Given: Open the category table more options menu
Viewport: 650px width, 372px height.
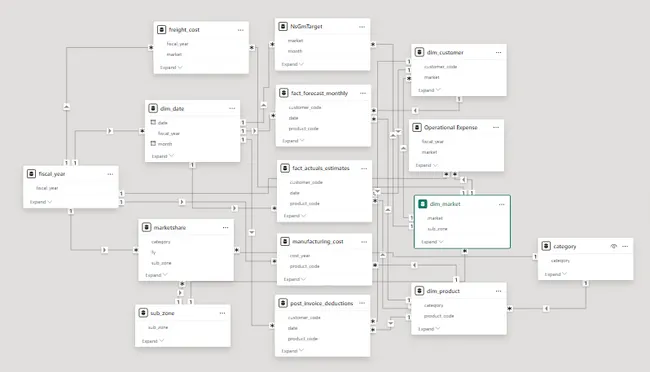Looking at the screenshot, I should click(626, 246).
